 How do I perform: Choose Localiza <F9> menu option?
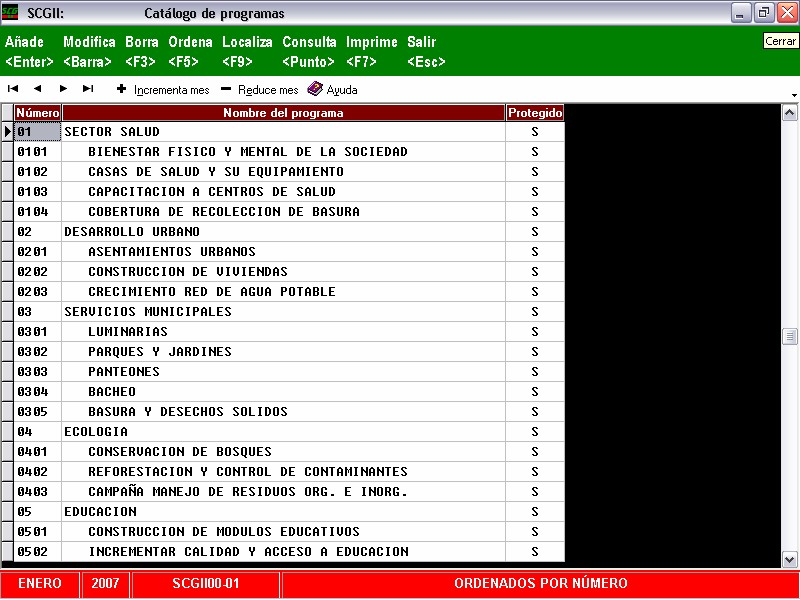(x=247, y=52)
